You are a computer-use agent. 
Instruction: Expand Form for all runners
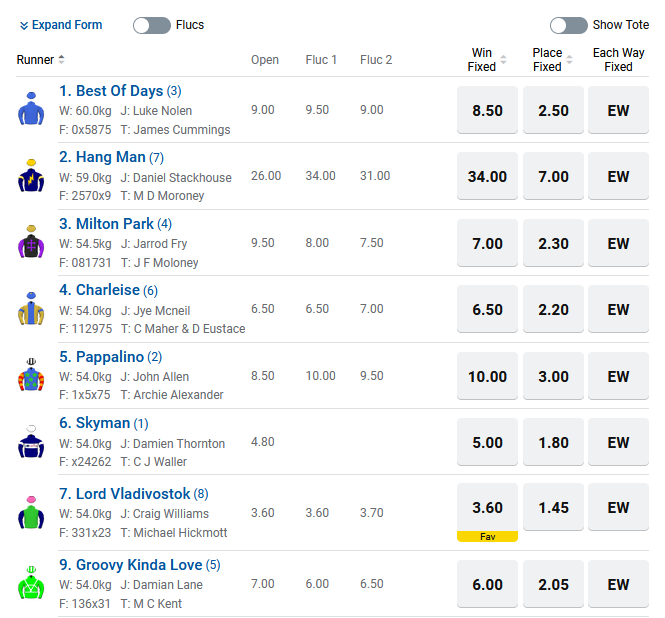pyautogui.click(x=60, y=25)
